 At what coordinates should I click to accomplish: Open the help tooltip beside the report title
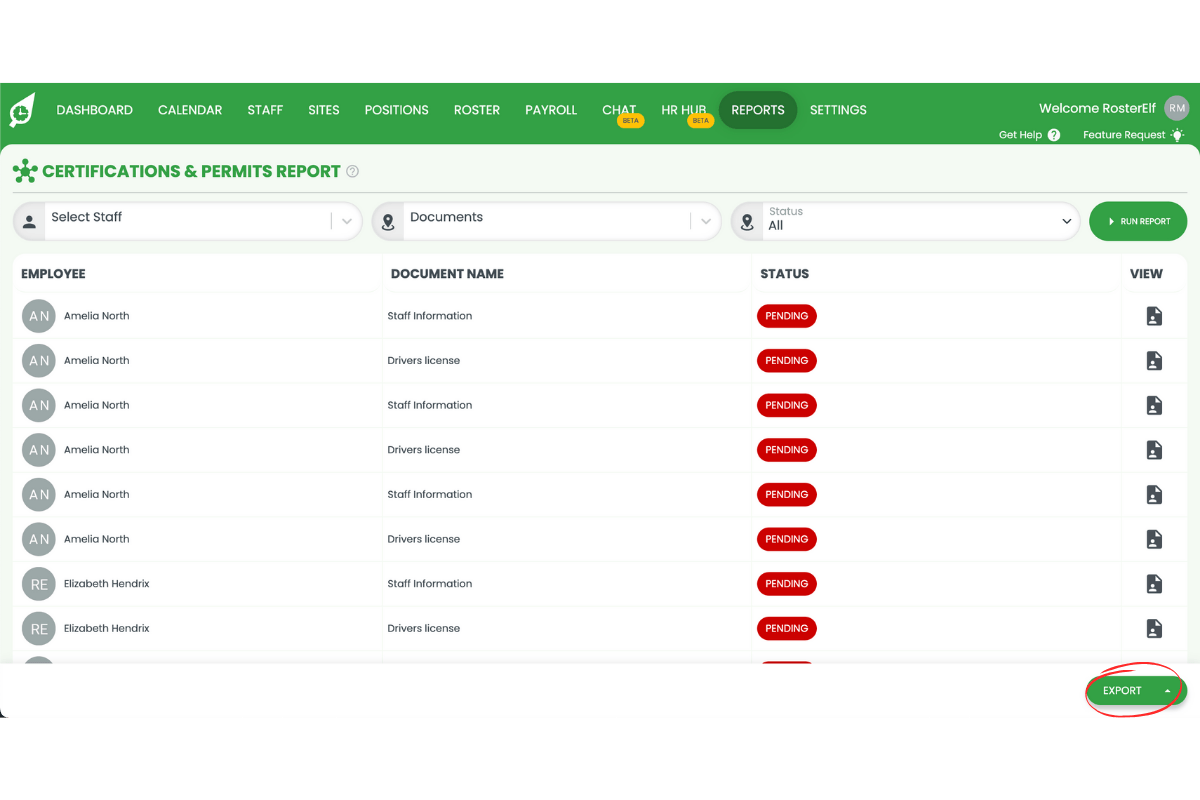pos(352,171)
